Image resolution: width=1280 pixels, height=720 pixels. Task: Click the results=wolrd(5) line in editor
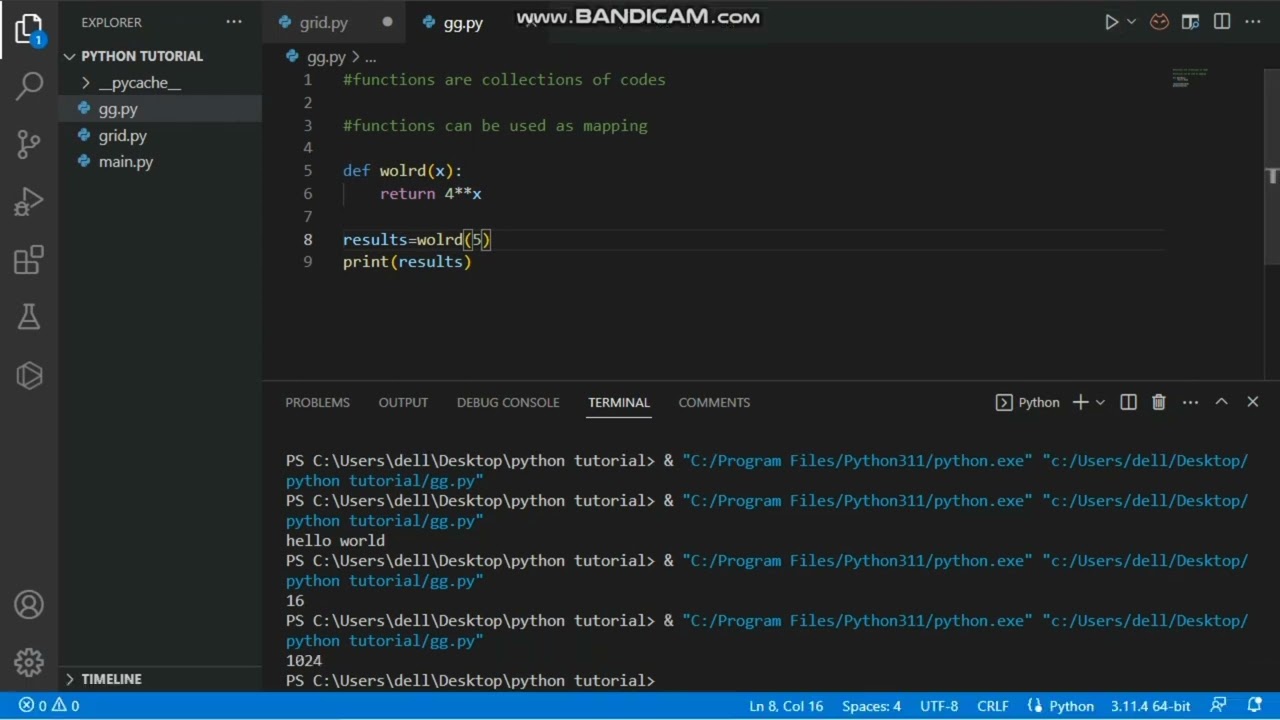tap(417, 240)
